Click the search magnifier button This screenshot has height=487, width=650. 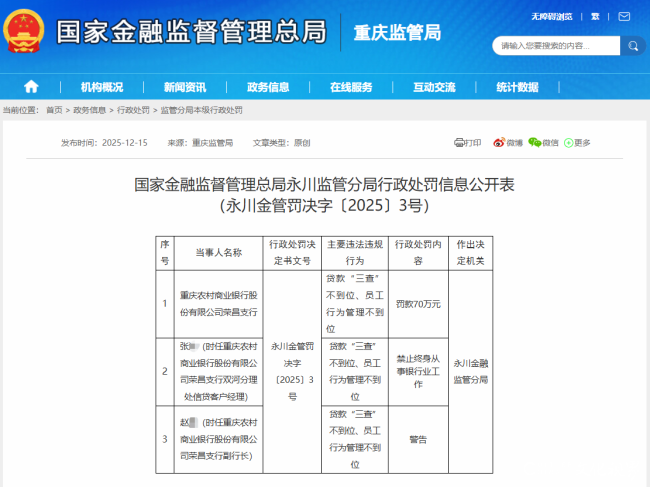(x=633, y=46)
